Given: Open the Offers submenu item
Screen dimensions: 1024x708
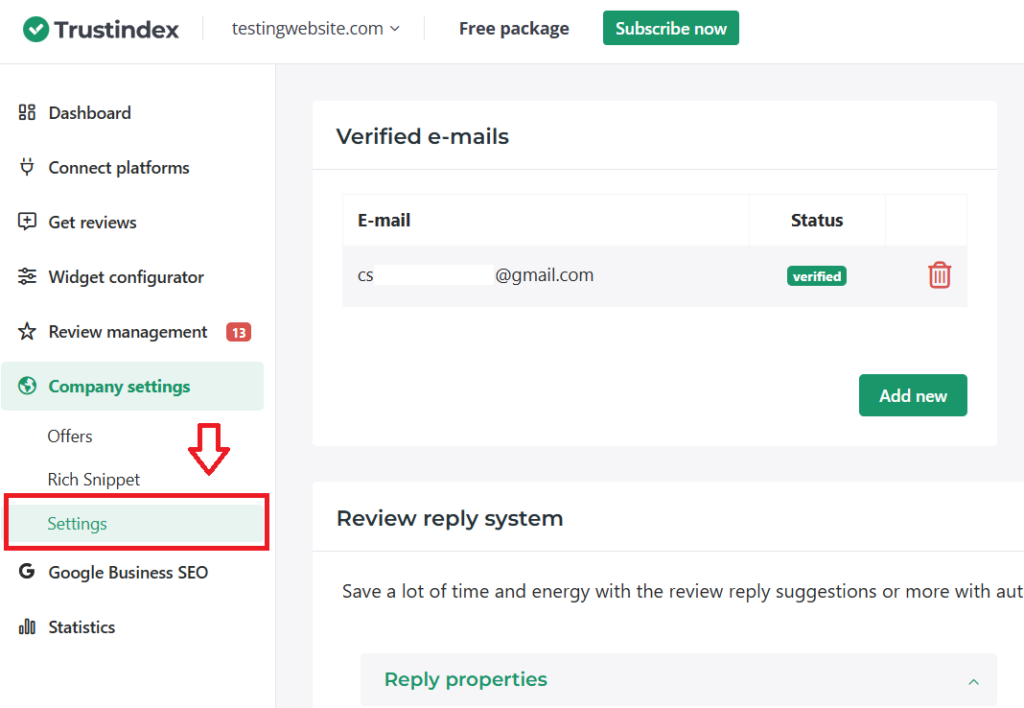Looking at the screenshot, I should [70, 436].
